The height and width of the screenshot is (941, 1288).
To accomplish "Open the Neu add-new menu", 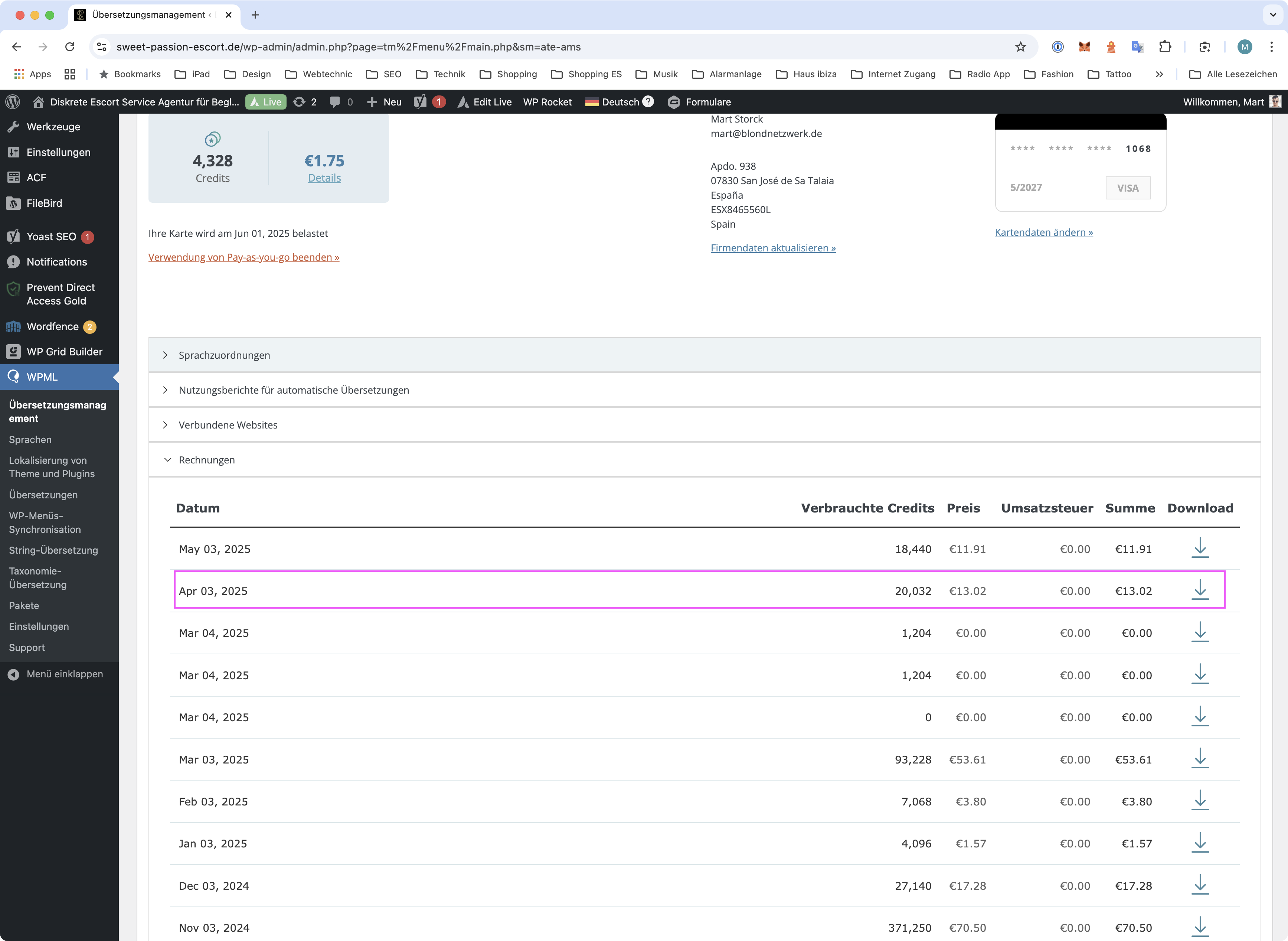I will pyautogui.click(x=384, y=102).
